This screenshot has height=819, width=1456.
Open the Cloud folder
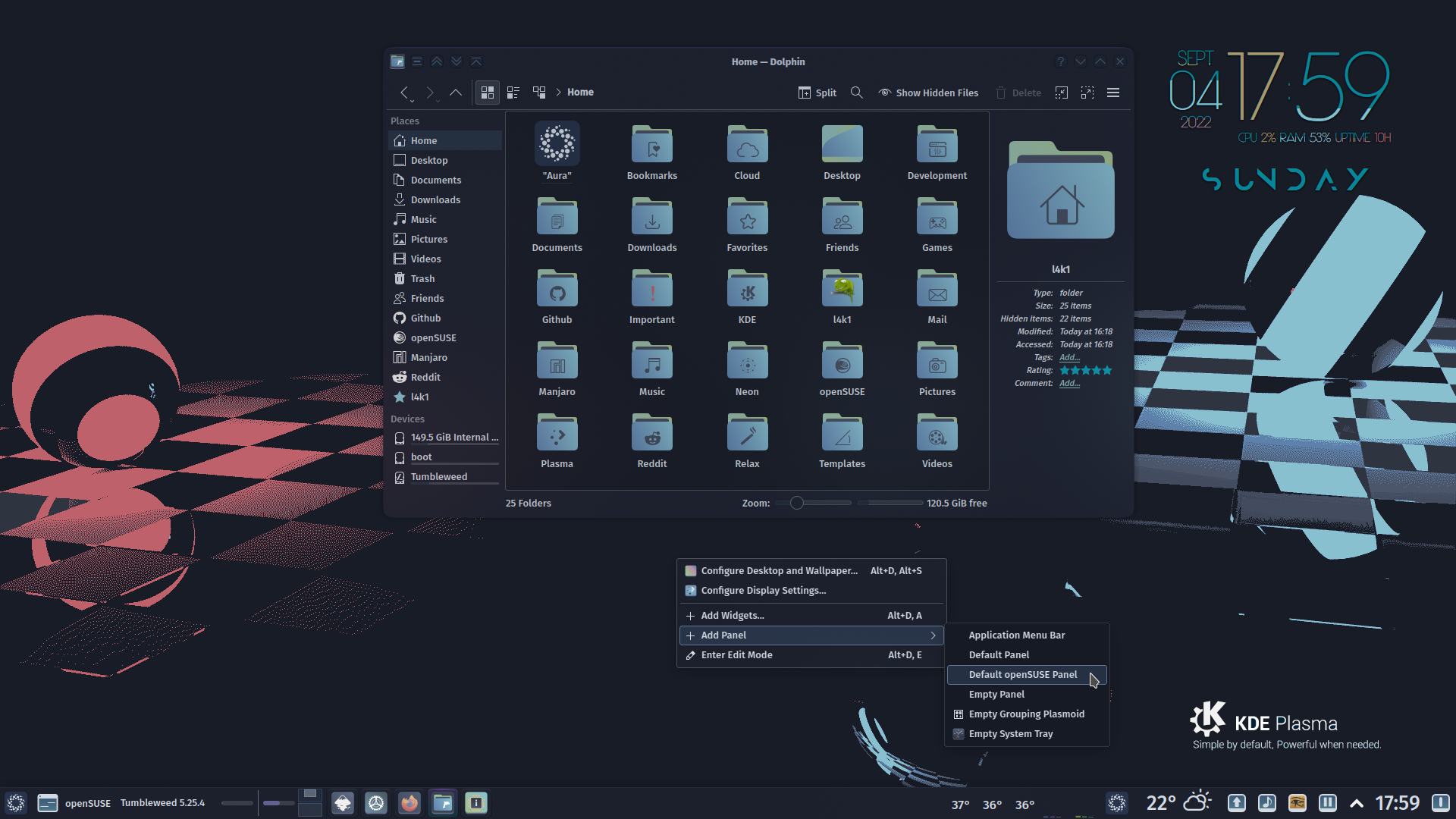(747, 152)
